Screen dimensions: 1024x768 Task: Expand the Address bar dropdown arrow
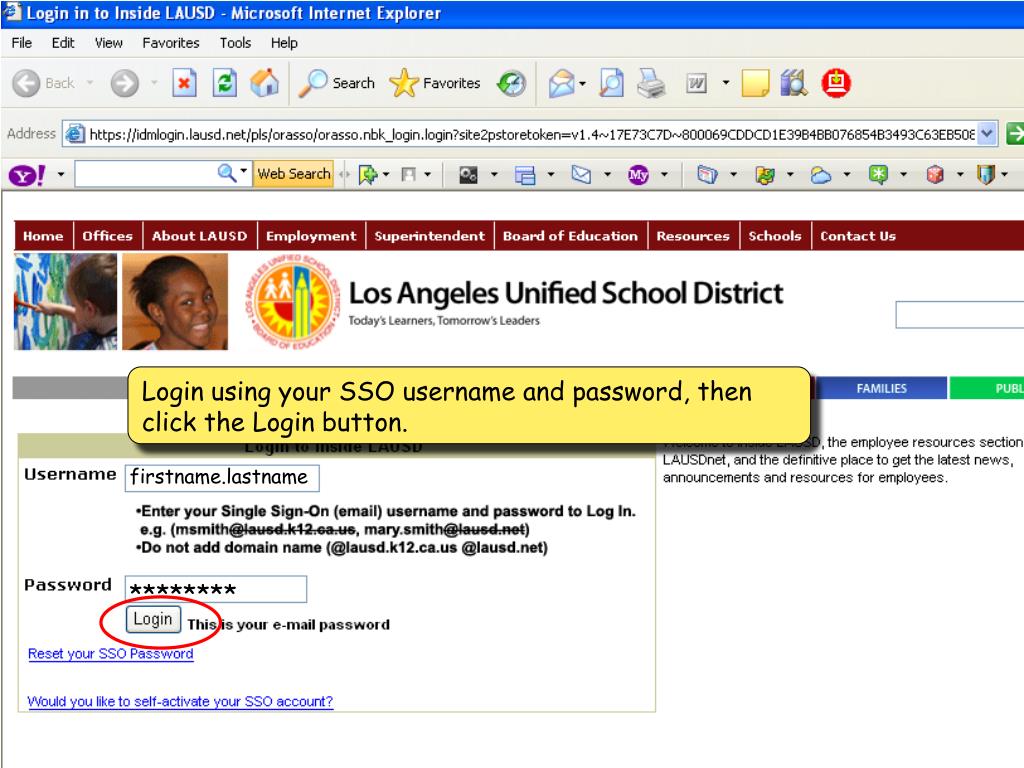tap(988, 134)
